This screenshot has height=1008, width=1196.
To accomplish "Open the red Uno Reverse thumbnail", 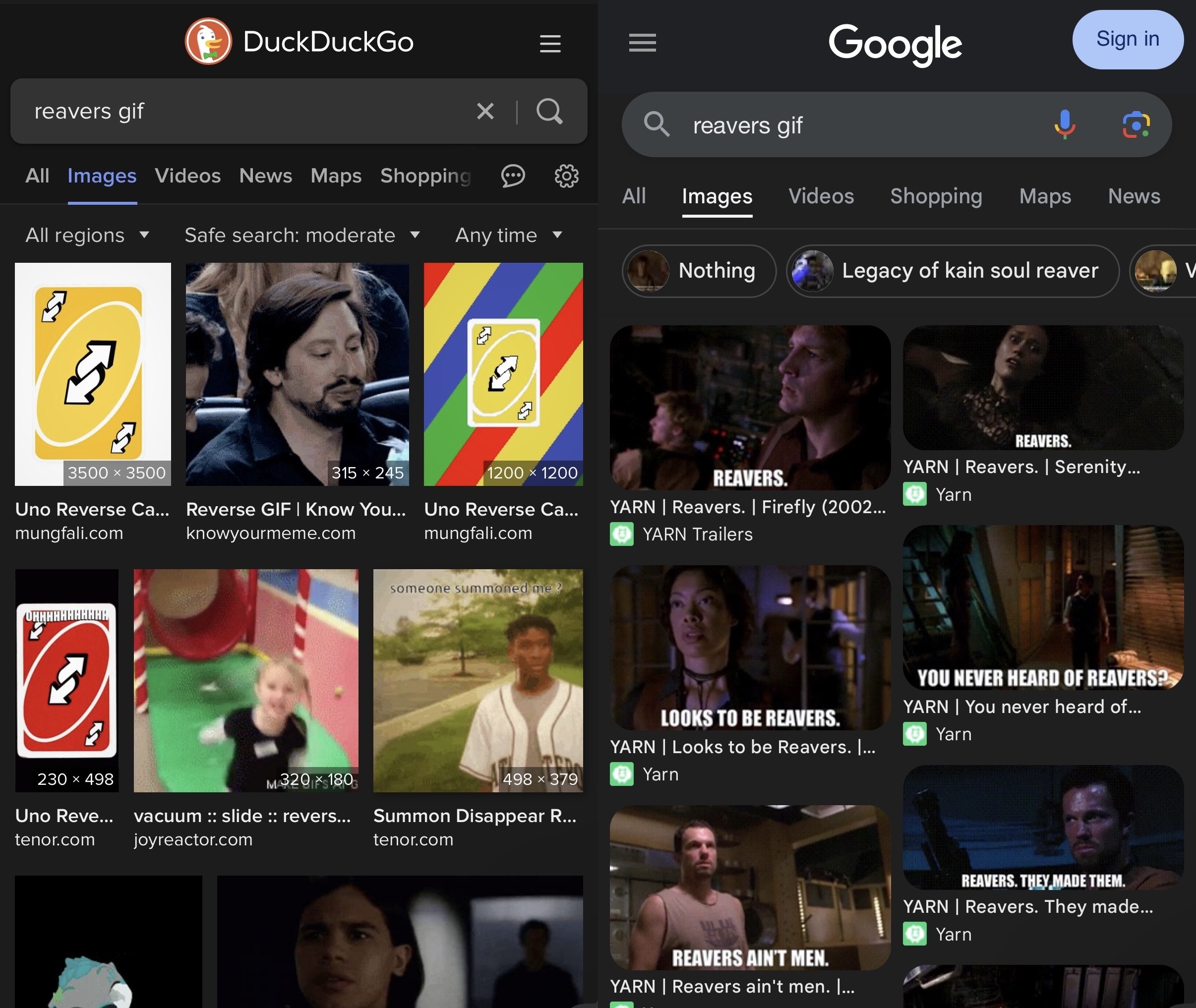I will click(67, 680).
